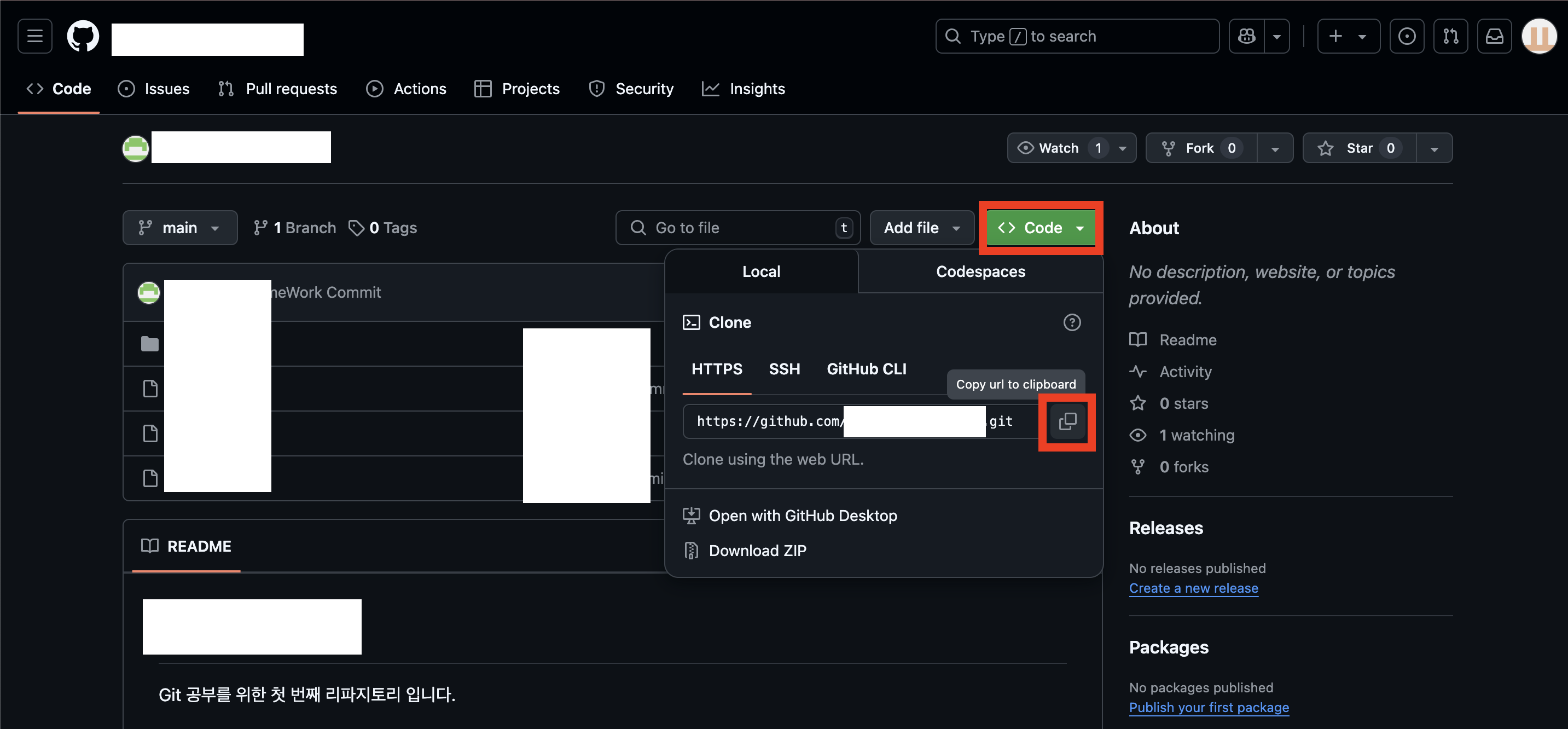
Task: Select the GitHub CLI clone option
Action: click(x=866, y=369)
